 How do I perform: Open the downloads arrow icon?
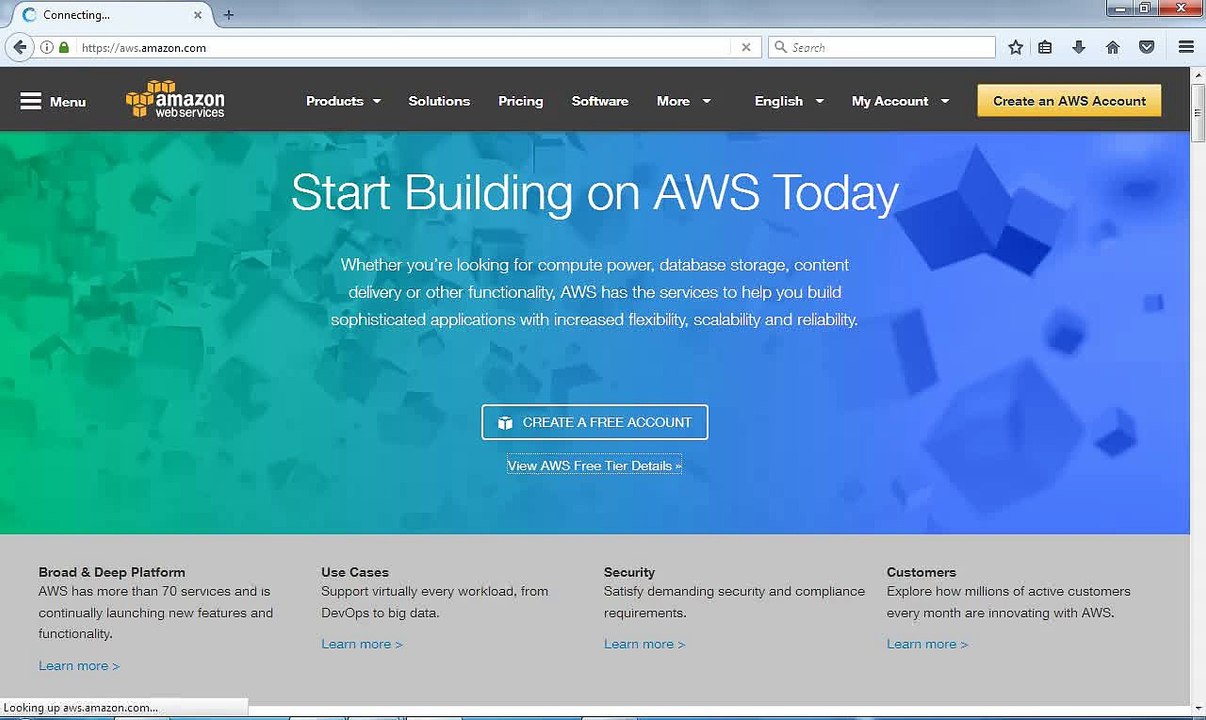1078,47
